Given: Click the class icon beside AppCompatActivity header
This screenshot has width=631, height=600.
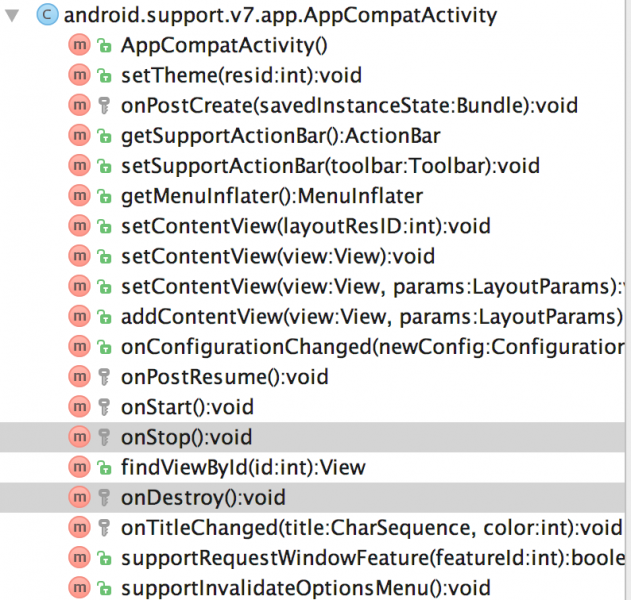Looking at the screenshot, I should (47, 15).
